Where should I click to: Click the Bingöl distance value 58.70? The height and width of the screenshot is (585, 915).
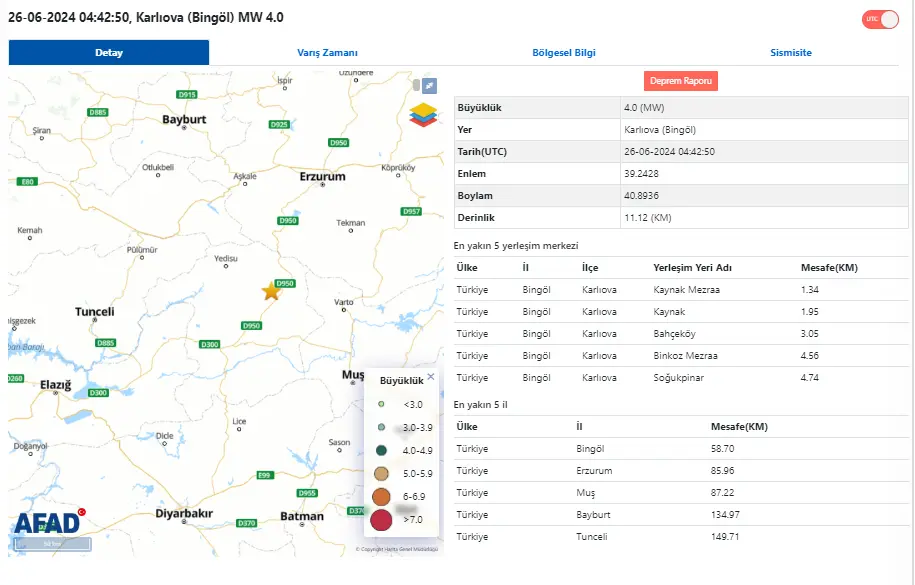pos(722,448)
